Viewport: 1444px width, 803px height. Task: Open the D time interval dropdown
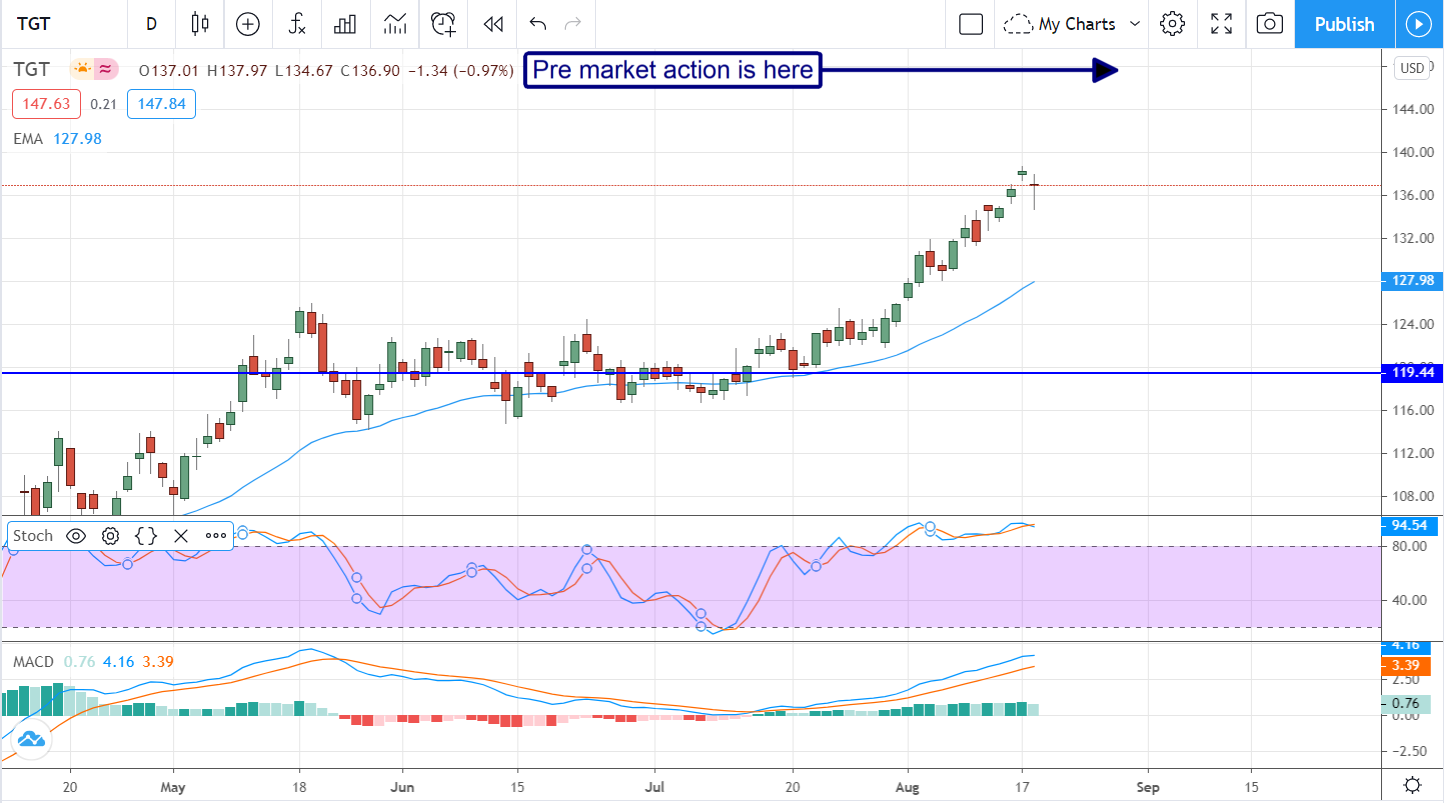[151, 24]
